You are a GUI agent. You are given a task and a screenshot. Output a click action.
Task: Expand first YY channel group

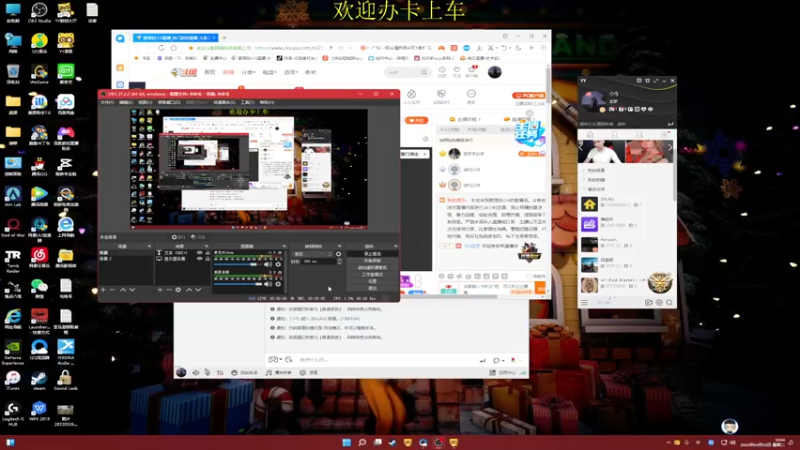click(585, 170)
